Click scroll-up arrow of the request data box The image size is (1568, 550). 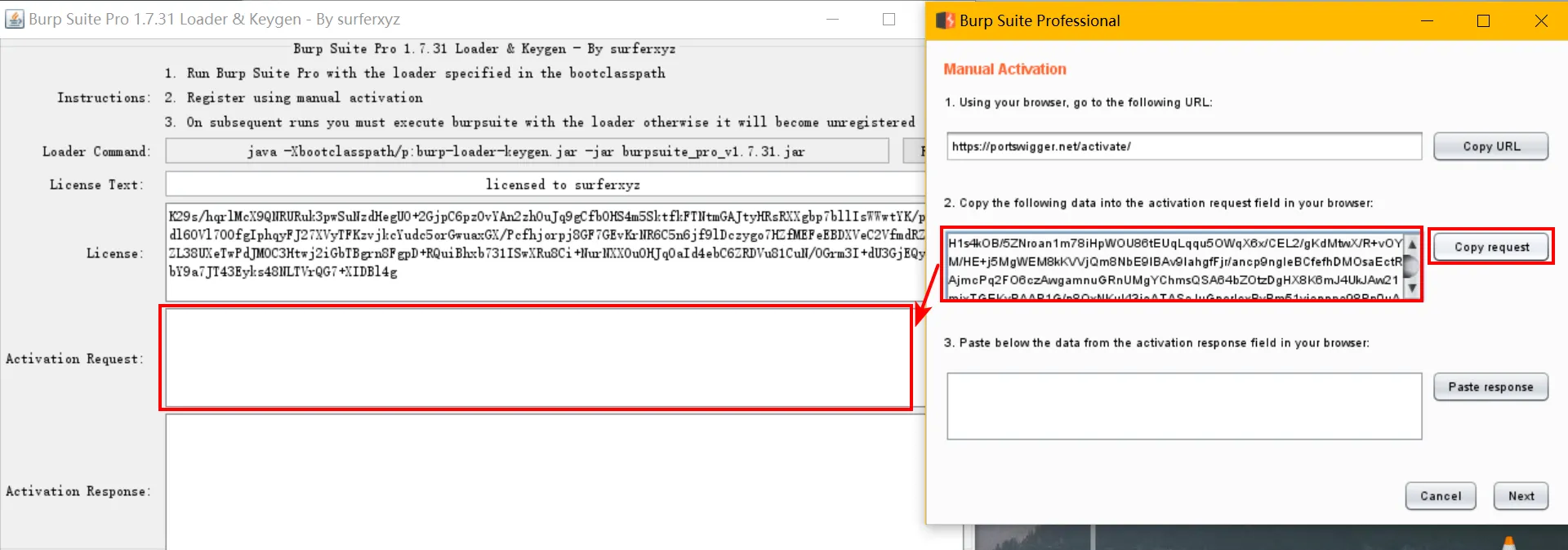click(1412, 244)
